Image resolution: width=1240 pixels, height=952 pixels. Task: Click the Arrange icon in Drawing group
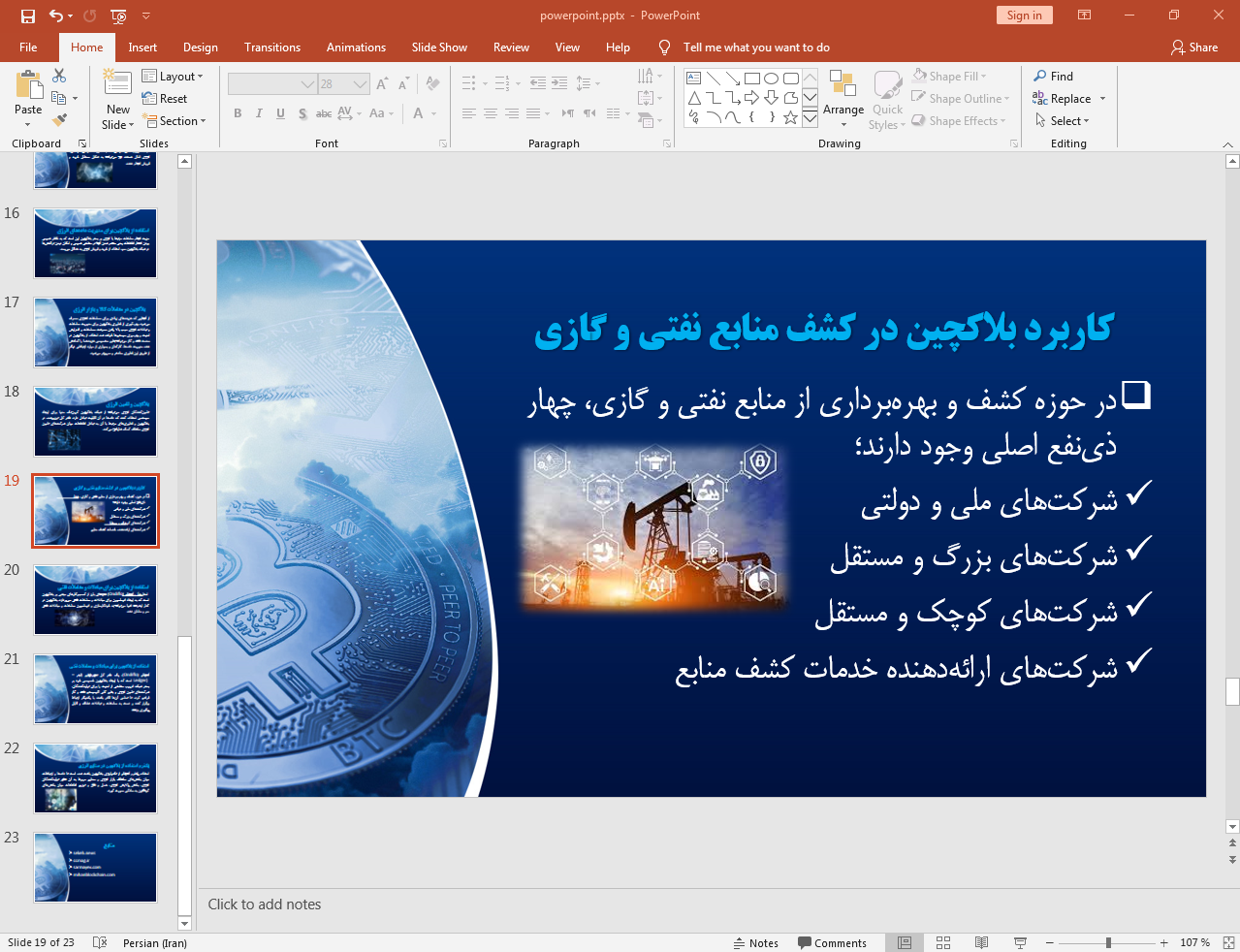click(x=843, y=98)
